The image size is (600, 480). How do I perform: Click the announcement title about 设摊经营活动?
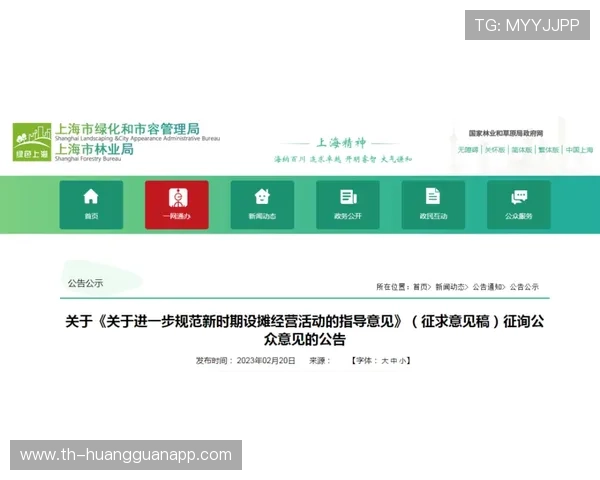305,330
